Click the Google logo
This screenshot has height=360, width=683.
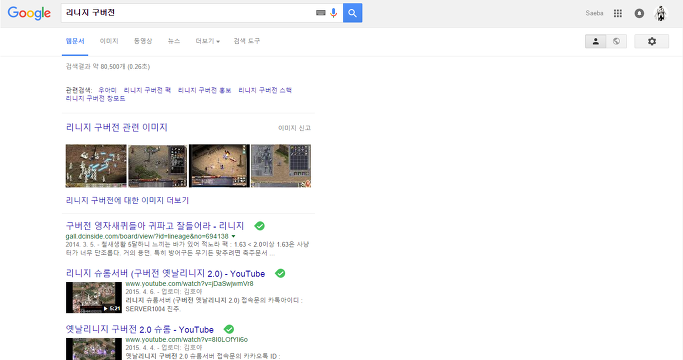point(29,13)
